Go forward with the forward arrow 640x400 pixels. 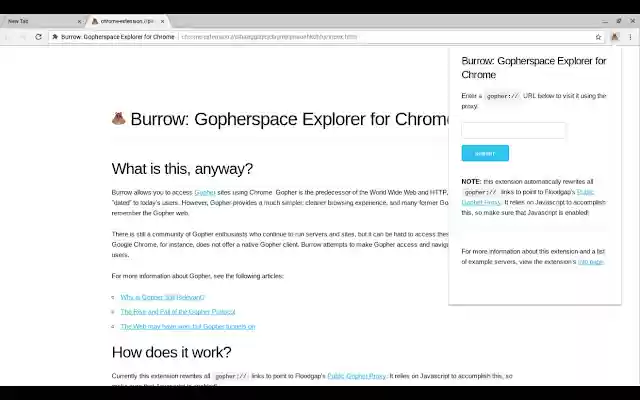pyautogui.click(x=23, y=37)
